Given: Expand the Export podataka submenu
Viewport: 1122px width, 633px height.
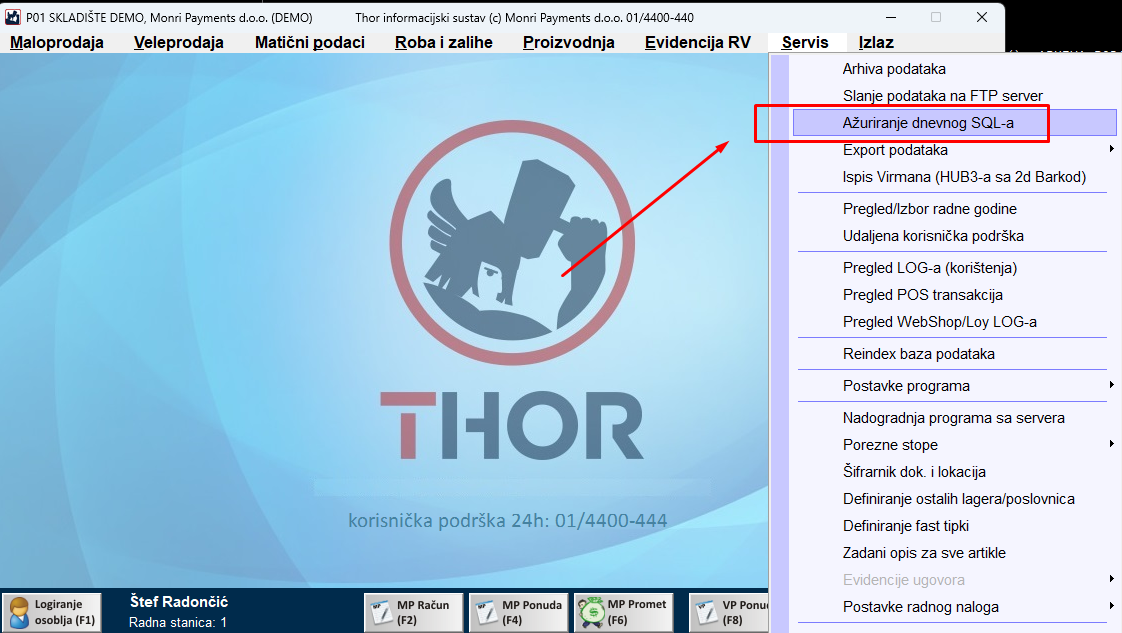Looking at the screenshot, I should click(955, 150).
